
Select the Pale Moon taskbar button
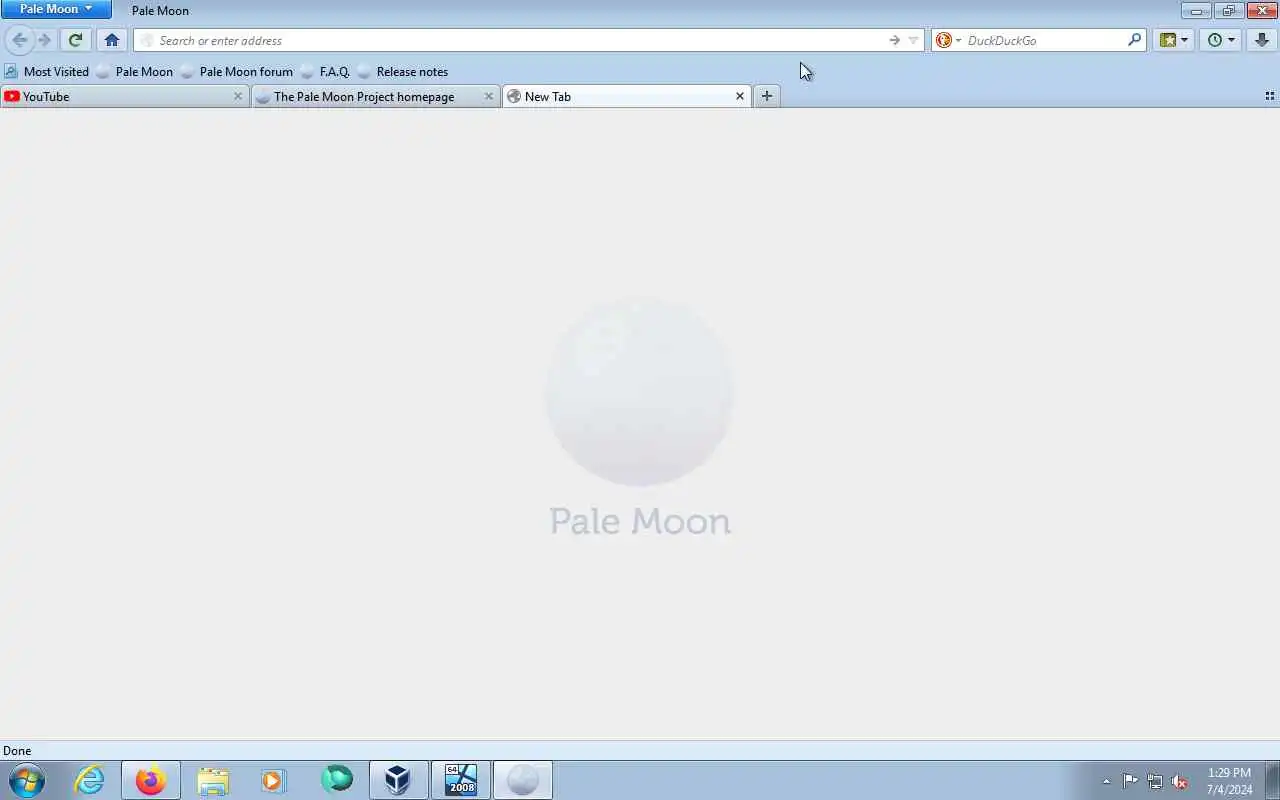click(x=523, y=780)
